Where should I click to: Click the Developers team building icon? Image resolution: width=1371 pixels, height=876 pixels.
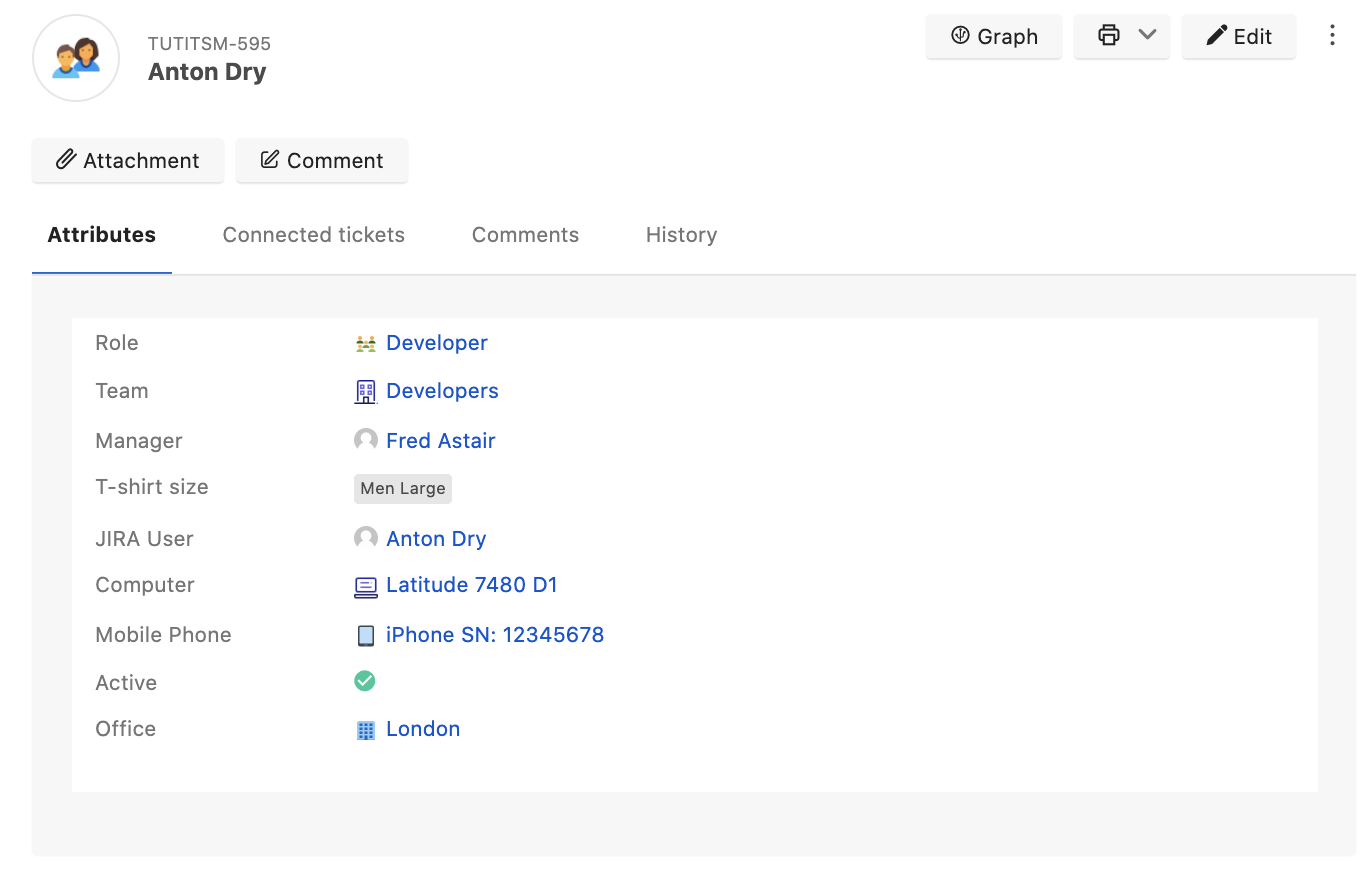click(x=365, y=392)
